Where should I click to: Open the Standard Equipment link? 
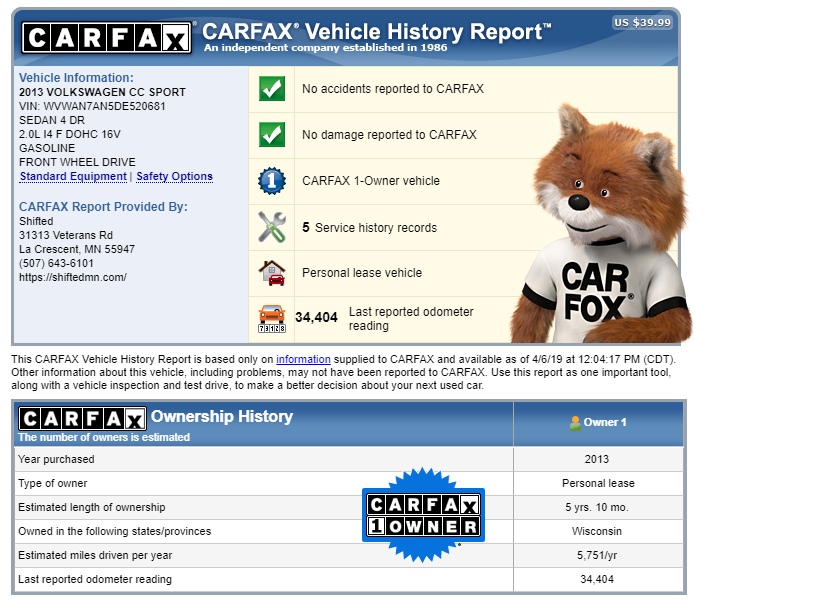[73, 177]
